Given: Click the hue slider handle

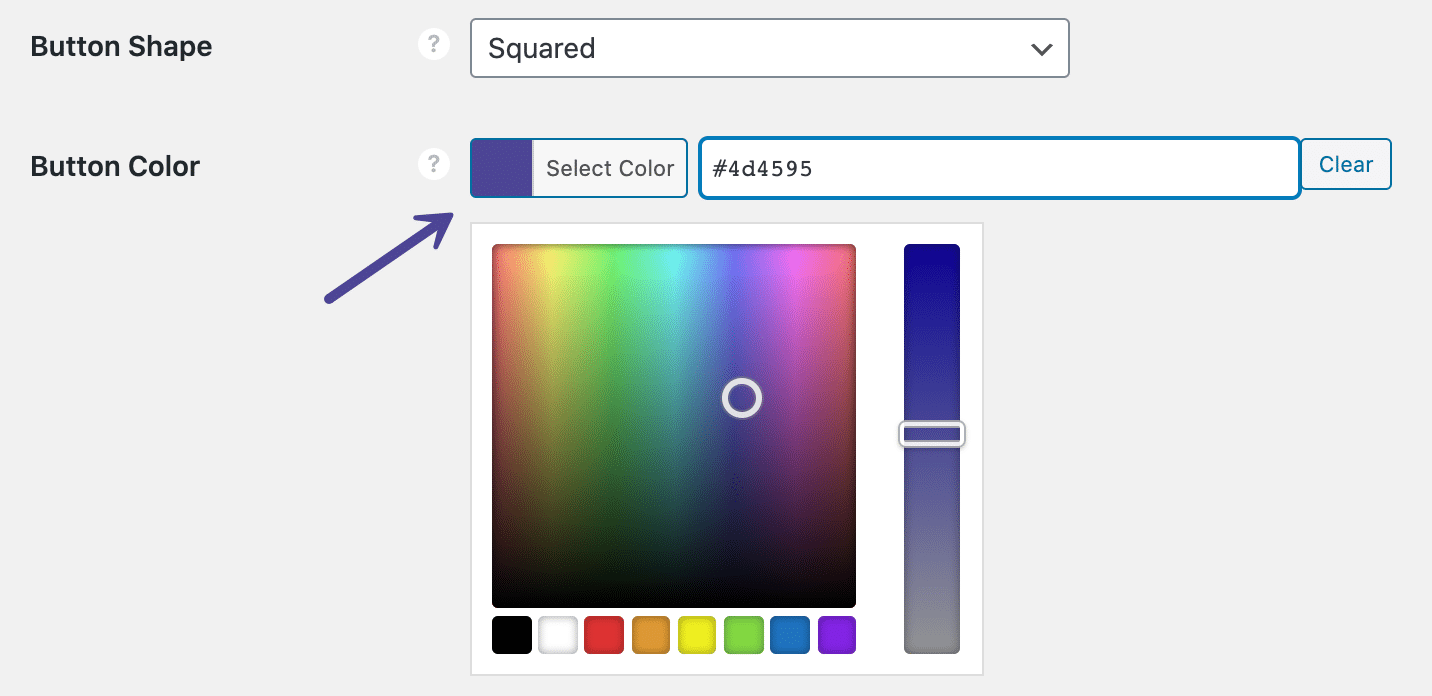Looking at the screenshot, I should click(x=931, y=433).
